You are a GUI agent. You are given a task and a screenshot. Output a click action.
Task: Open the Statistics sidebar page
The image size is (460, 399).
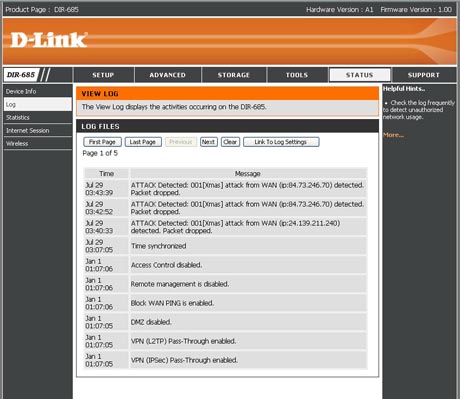[38, 117]
